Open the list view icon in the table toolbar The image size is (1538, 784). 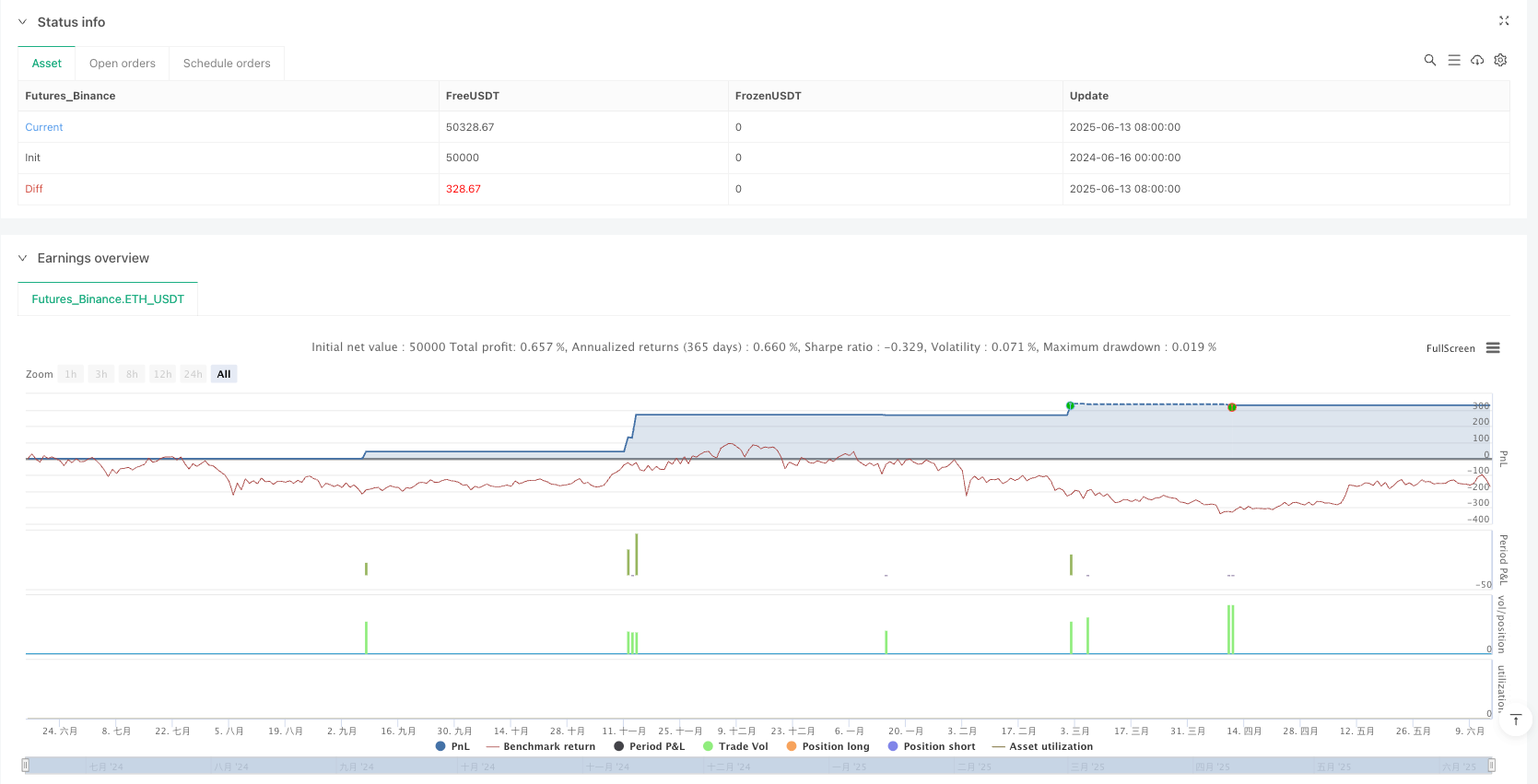click(x=1454, y=60)
